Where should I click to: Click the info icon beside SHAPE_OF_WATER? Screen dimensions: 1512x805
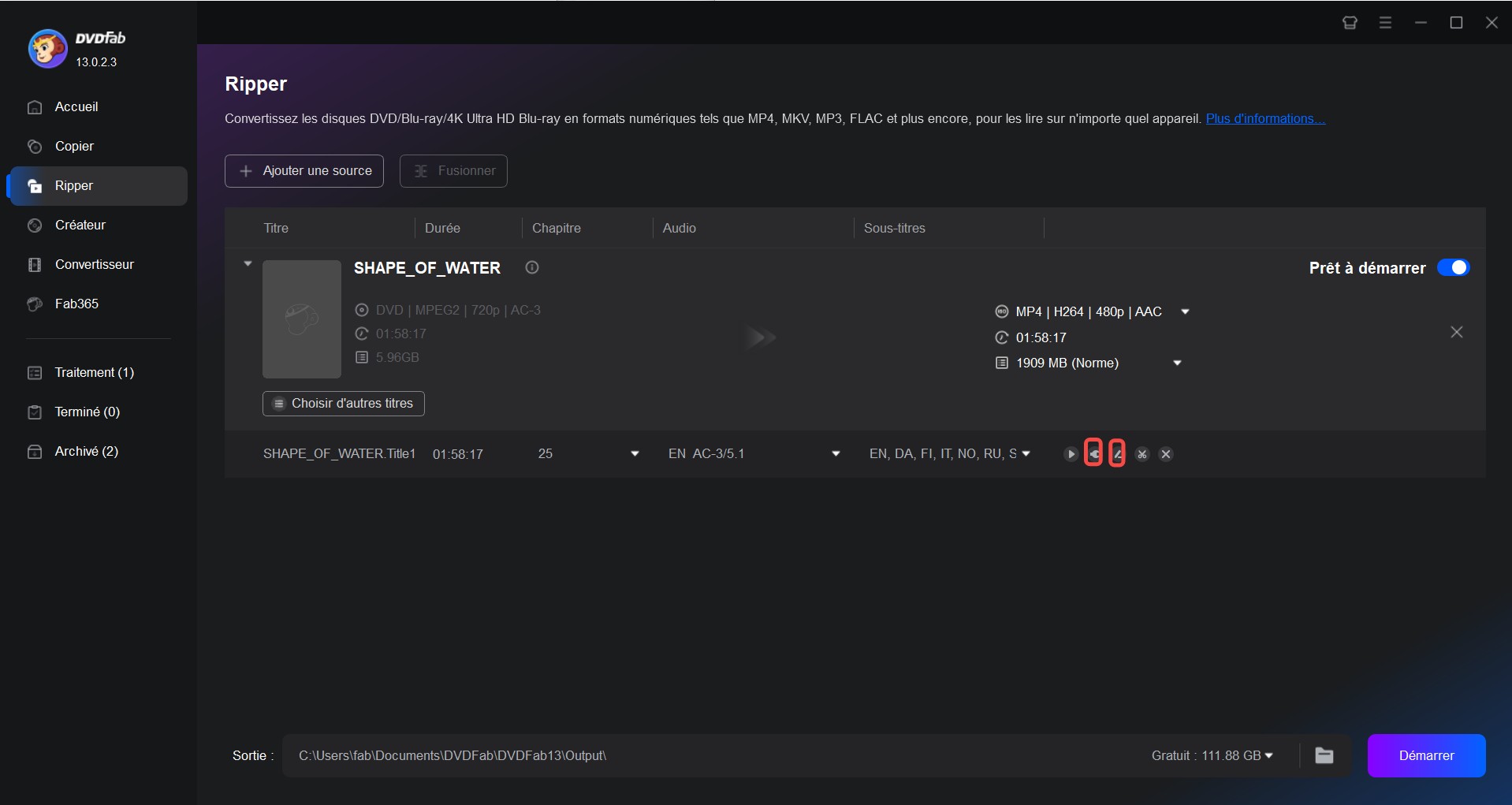[x=532, y=267]
